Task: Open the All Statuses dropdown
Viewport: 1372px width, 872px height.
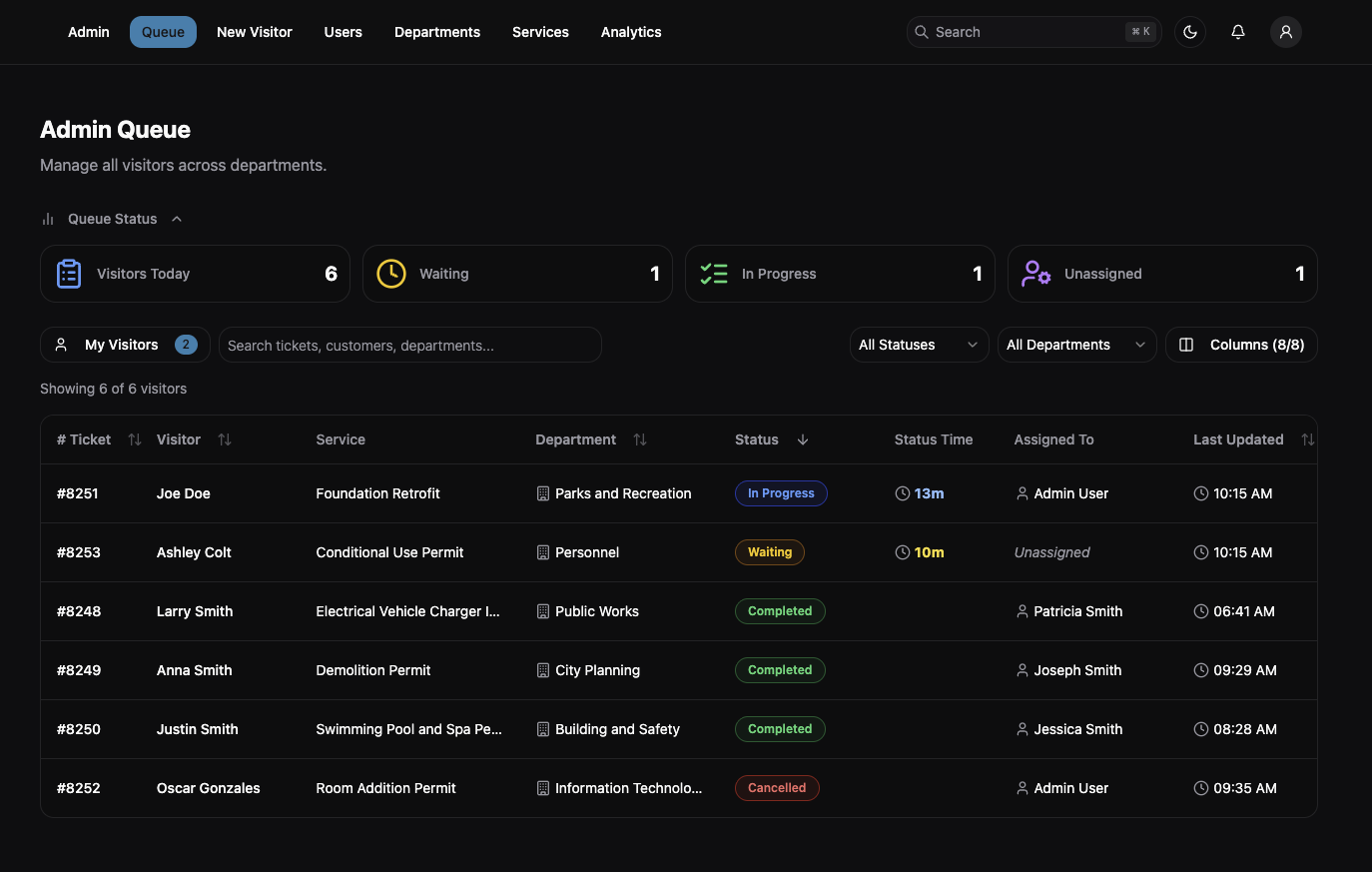Action: pos(917,344)
